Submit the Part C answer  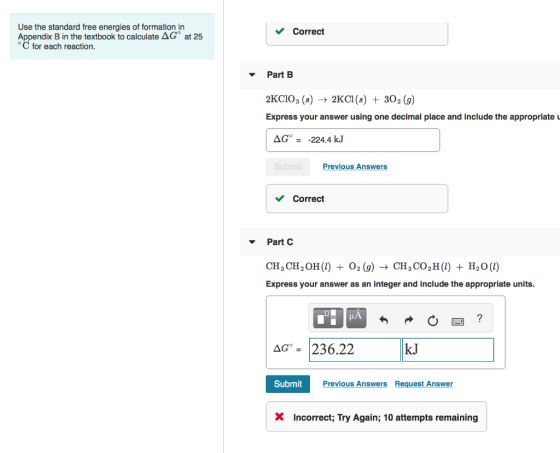pyautogui.click(x=288, y=384)
